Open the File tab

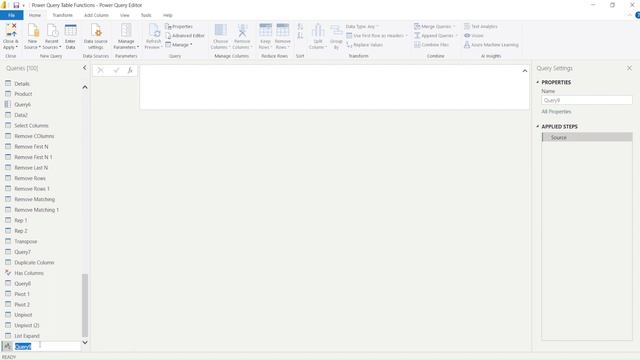pos(11,15)
